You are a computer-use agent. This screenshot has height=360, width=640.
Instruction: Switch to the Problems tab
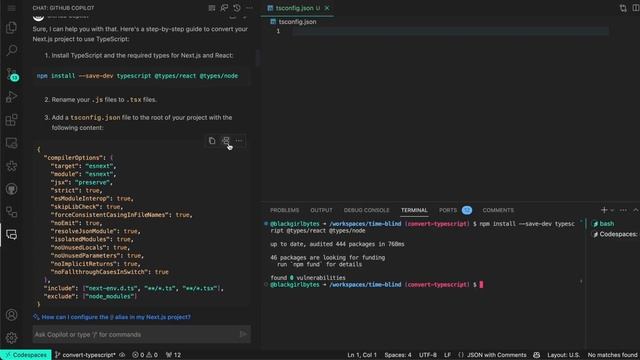coord(284,210)
